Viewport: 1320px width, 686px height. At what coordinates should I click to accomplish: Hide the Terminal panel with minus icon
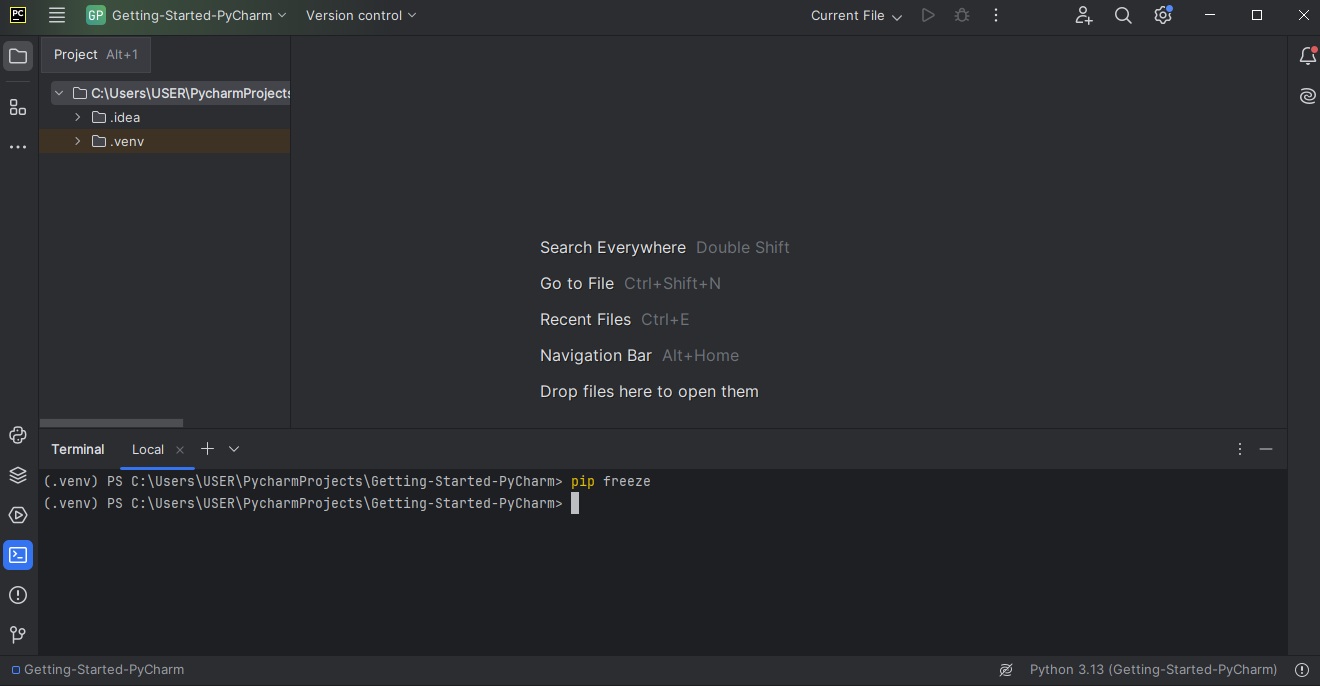coord(1266,449)
